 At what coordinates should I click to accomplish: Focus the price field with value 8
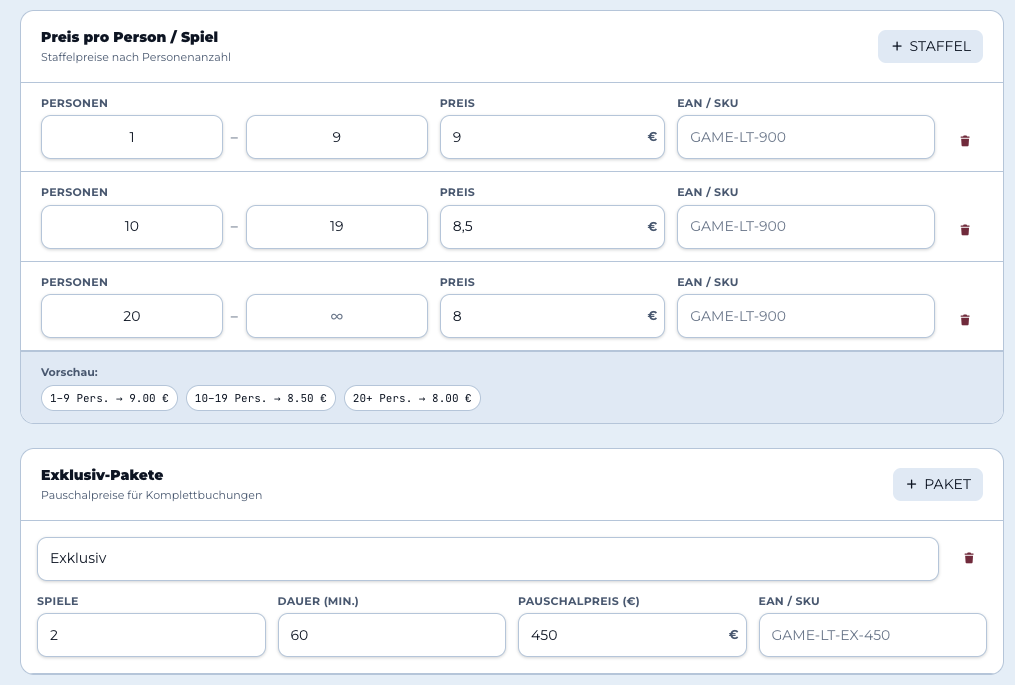(552, 317)
